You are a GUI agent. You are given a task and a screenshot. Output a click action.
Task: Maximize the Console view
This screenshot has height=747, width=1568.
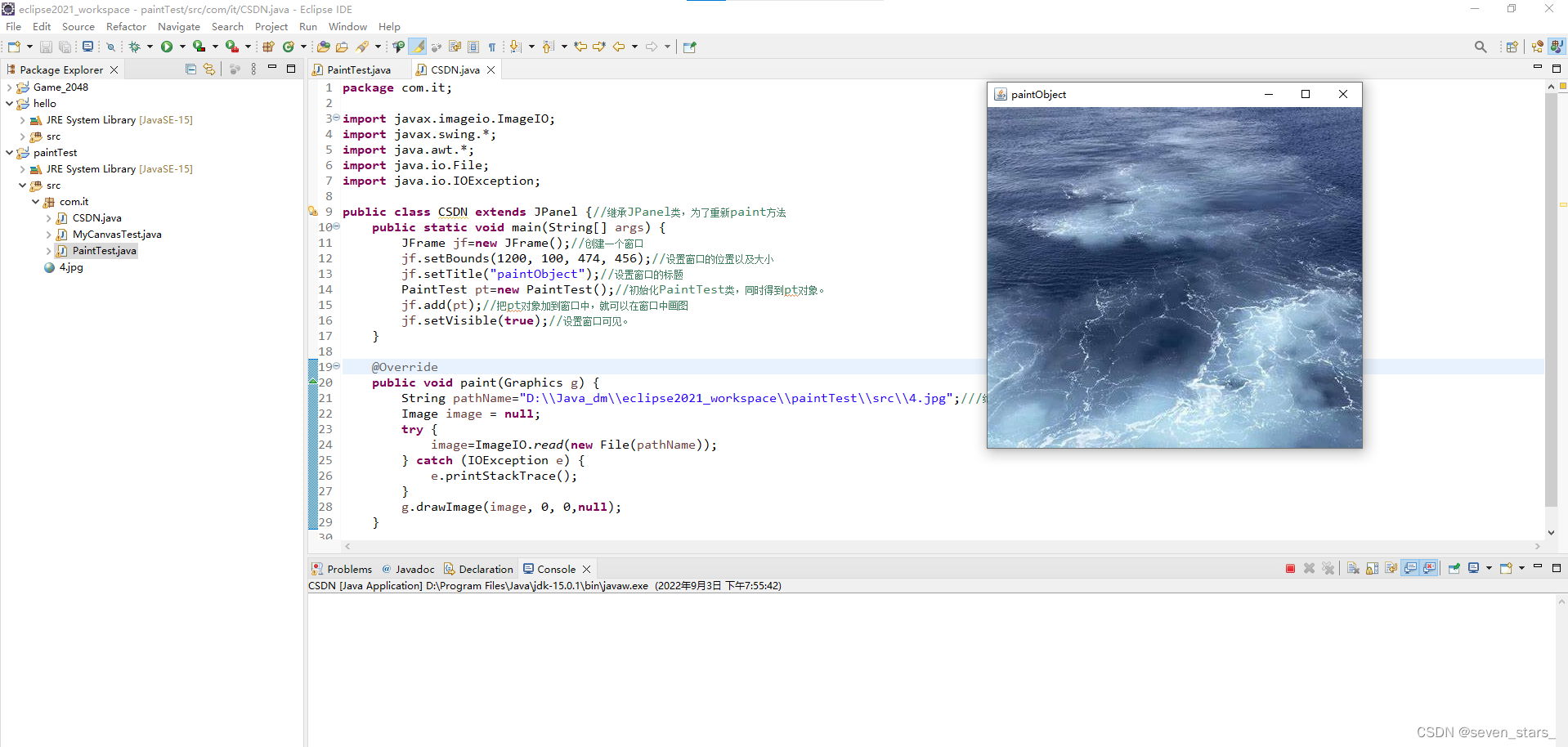(x=1557, y=568)
